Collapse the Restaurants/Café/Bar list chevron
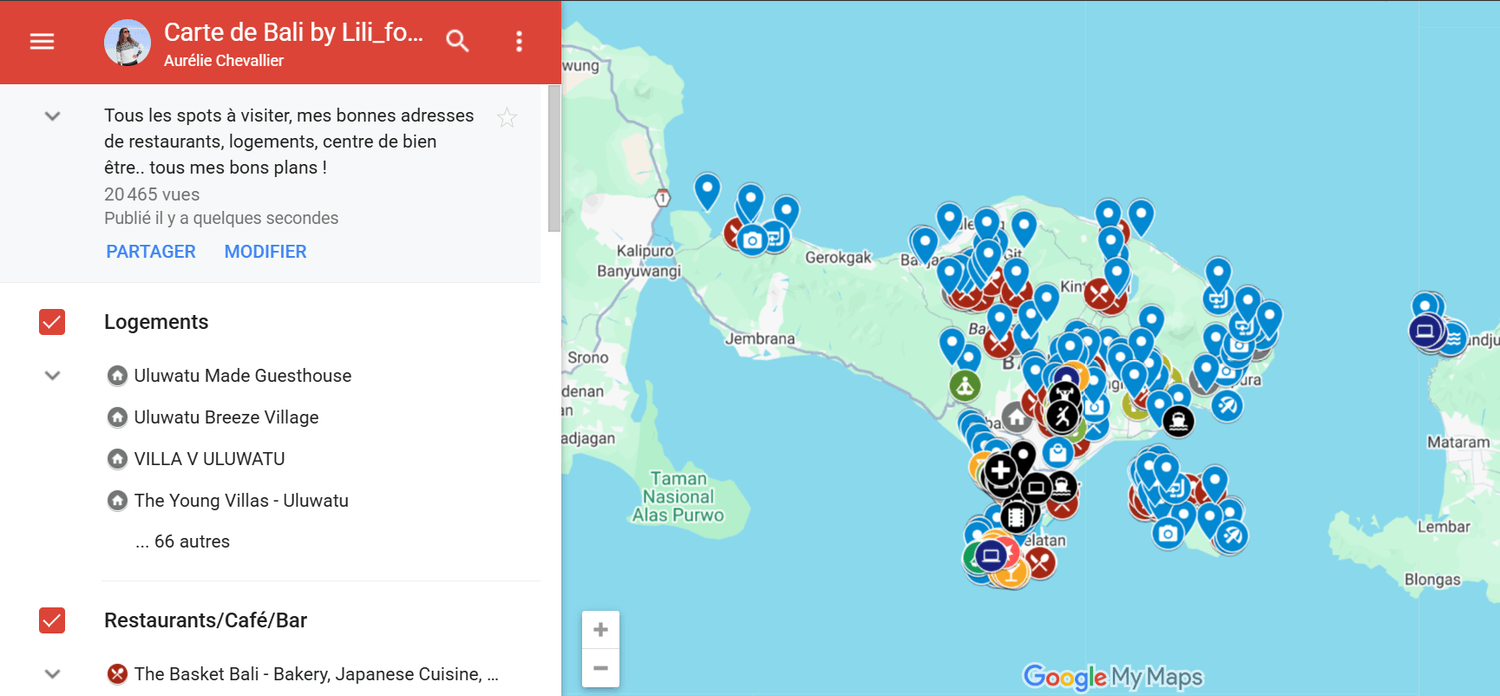 tap(53, 674)
